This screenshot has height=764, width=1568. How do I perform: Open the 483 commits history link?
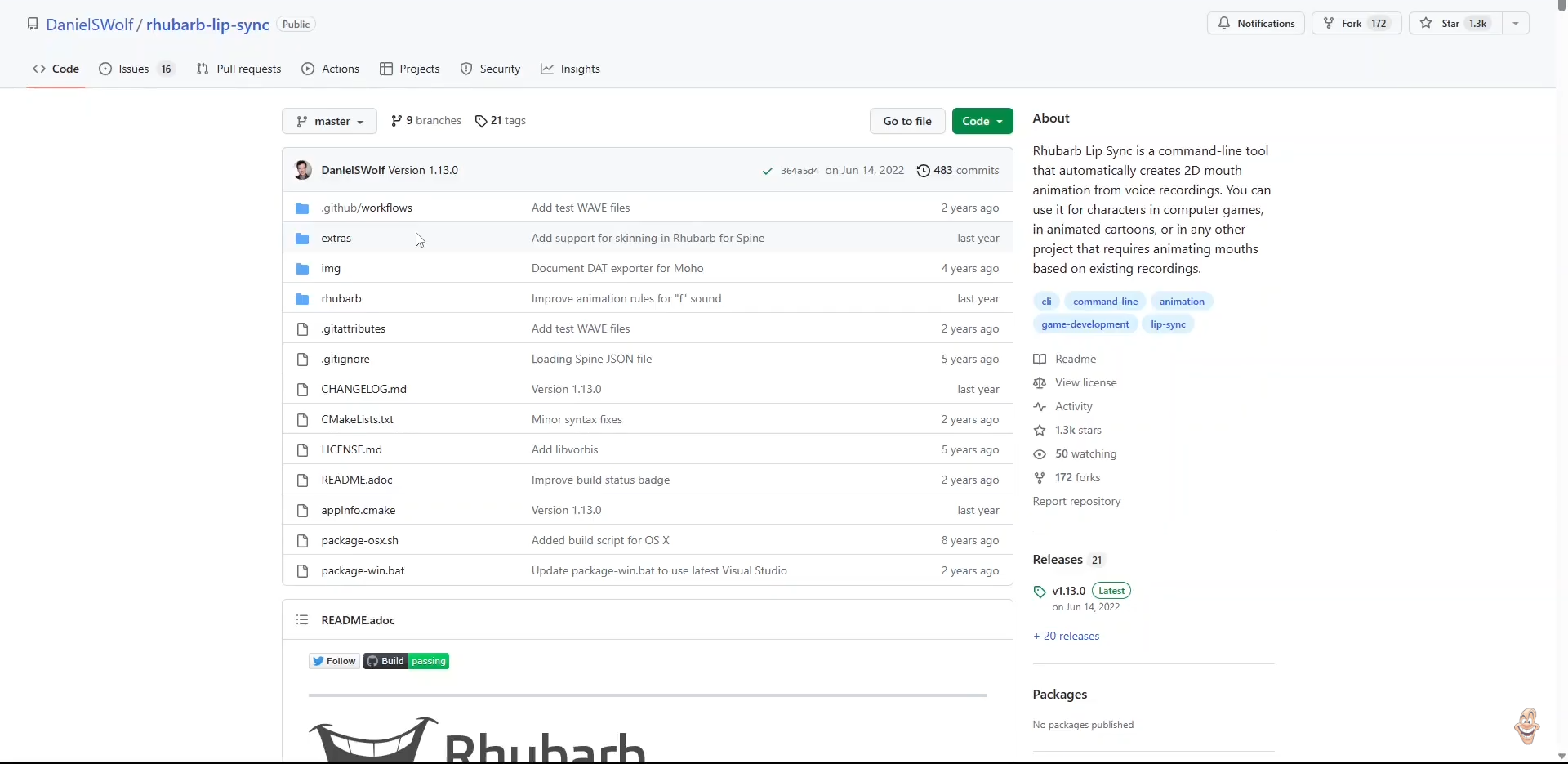(958, 170)
